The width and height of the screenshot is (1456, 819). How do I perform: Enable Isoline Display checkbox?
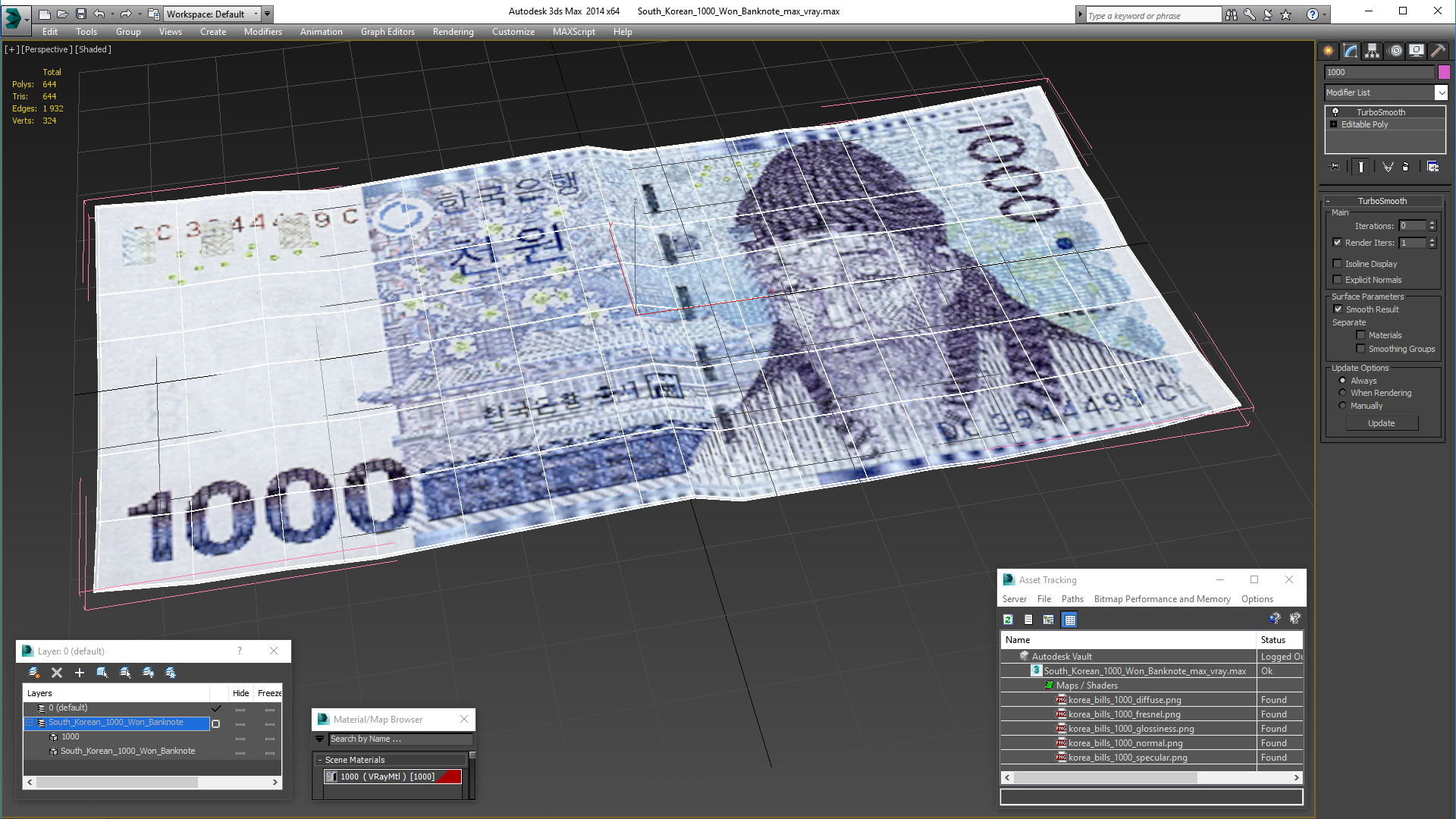(x=1338, y=264)
